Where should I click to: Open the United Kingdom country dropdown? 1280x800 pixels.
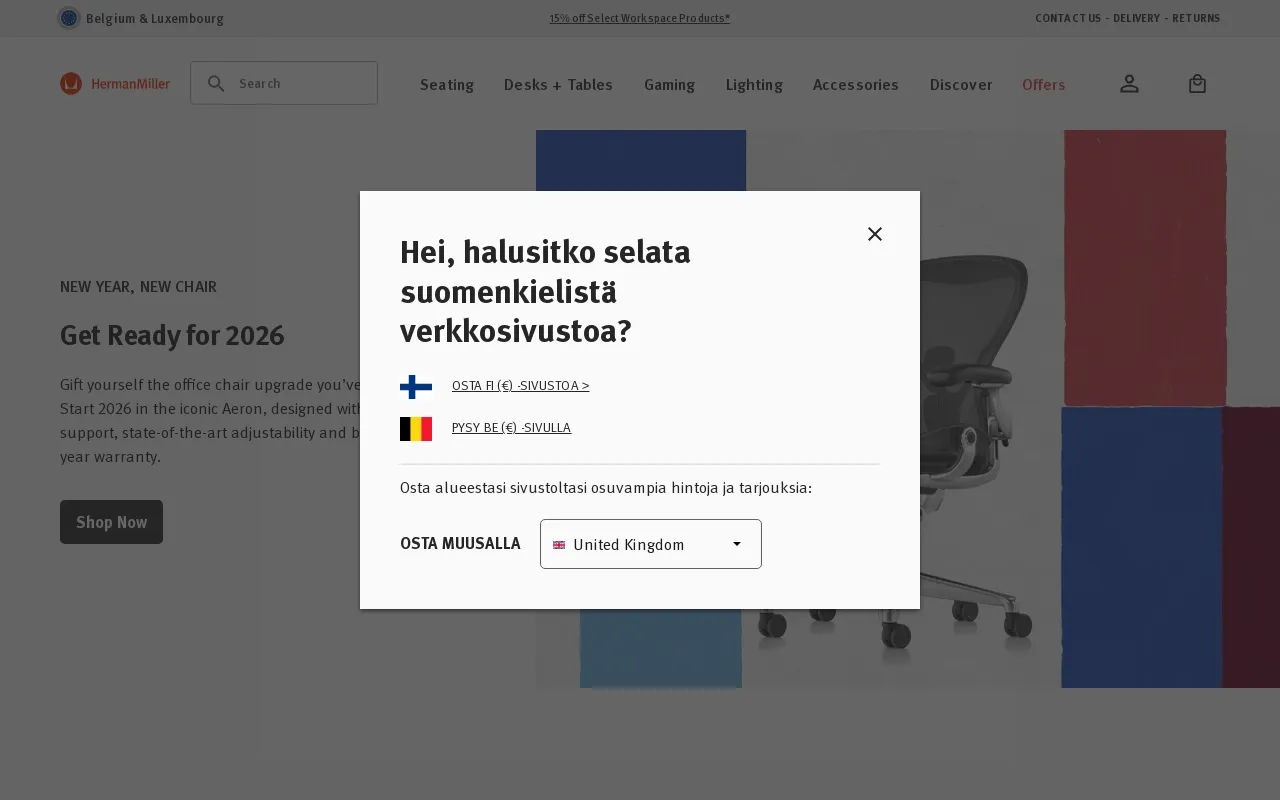click(651, 544)
